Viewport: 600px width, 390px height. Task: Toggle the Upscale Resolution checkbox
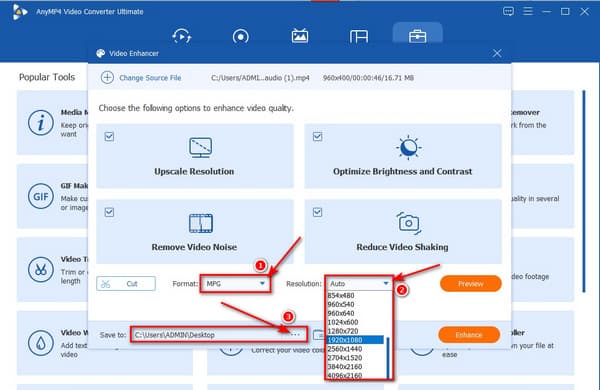pos(109,136)
